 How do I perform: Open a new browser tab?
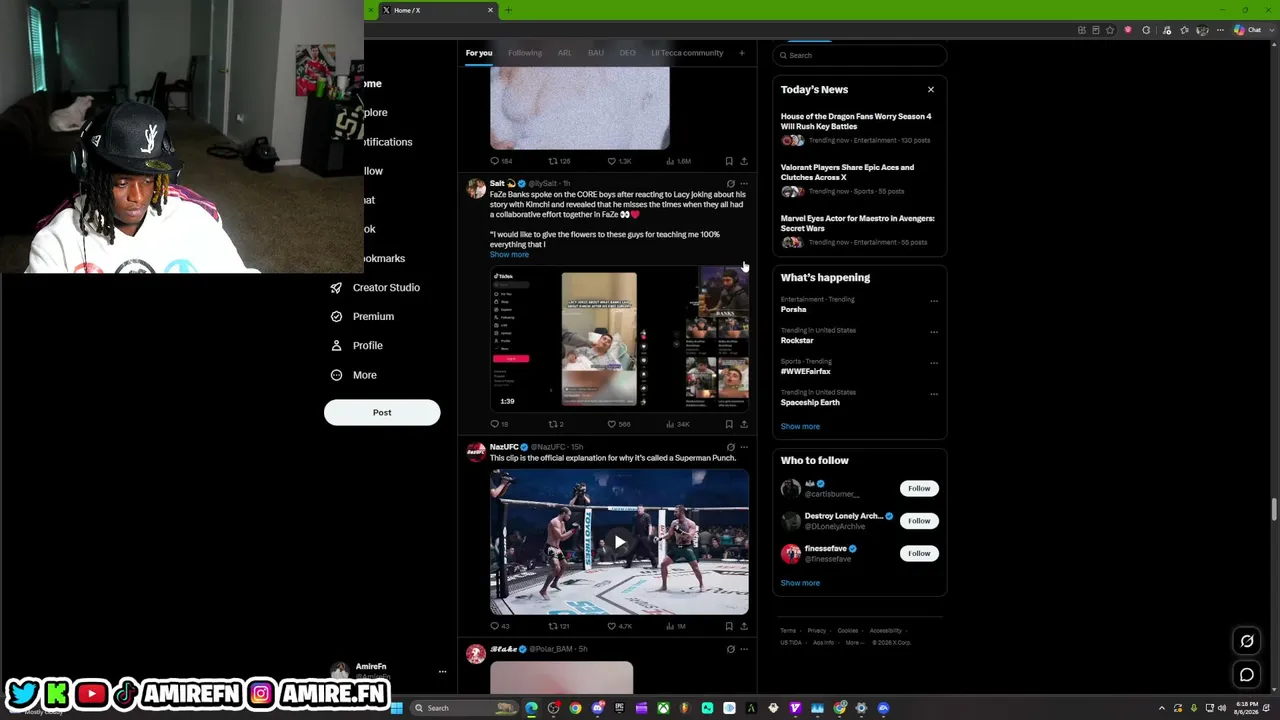point(508,10)
